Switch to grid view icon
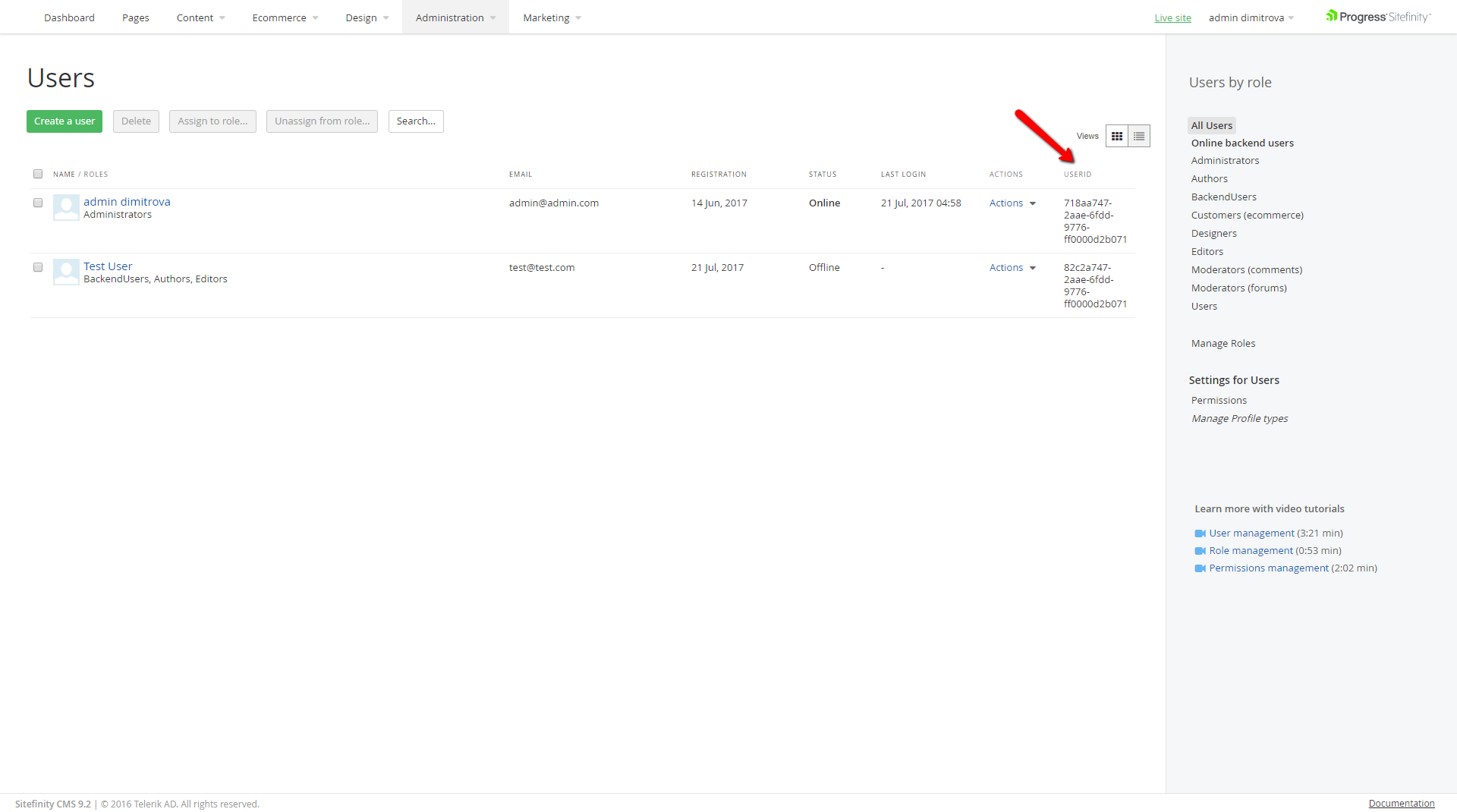The image size is (1457, 812). 1117,137
